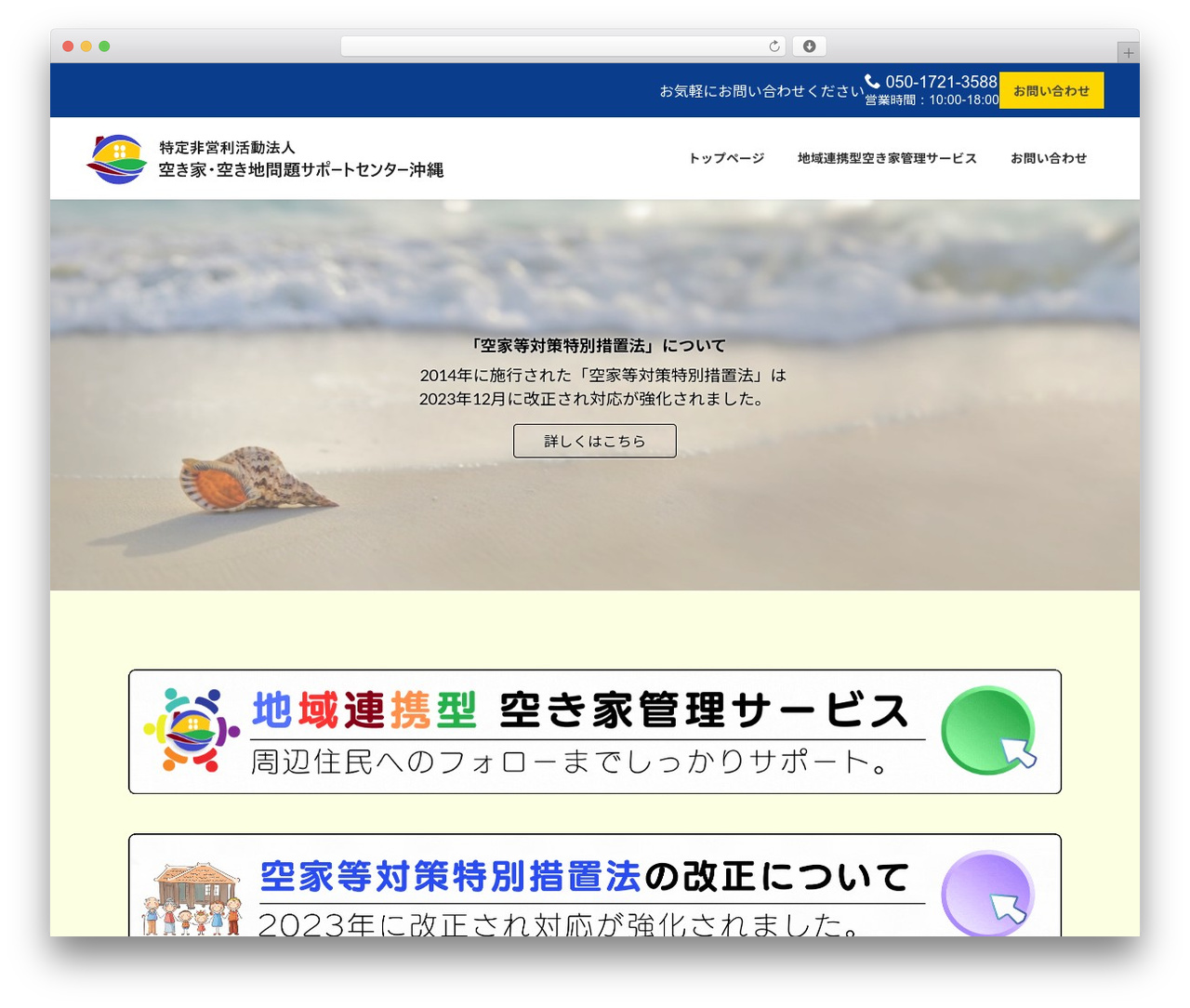This screenshot has height=1008, width=1190.
Task: Click the browser download icon
Action: (809, 46)
